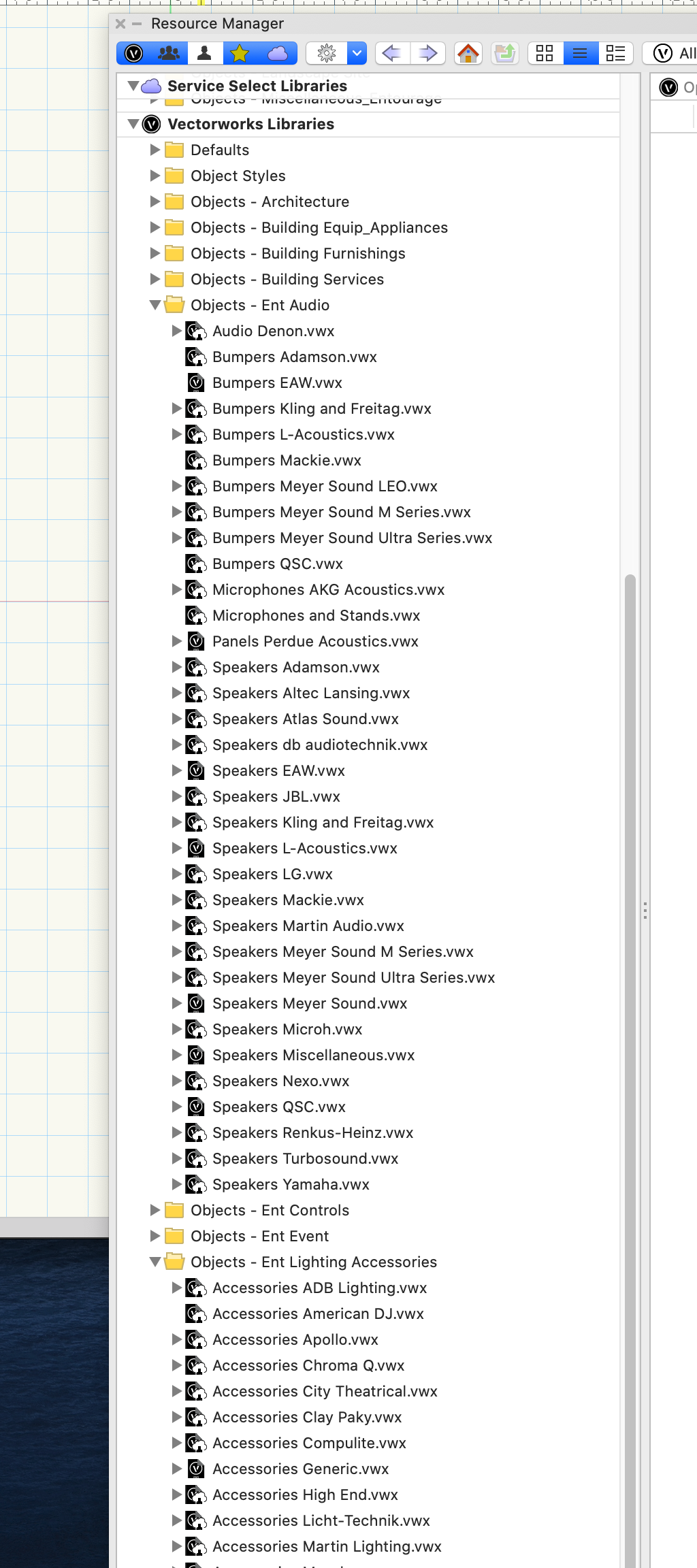Click the vertical scrollbar in file browser
The height and width of the screenshot is (1568, 697).
(630, 885)
